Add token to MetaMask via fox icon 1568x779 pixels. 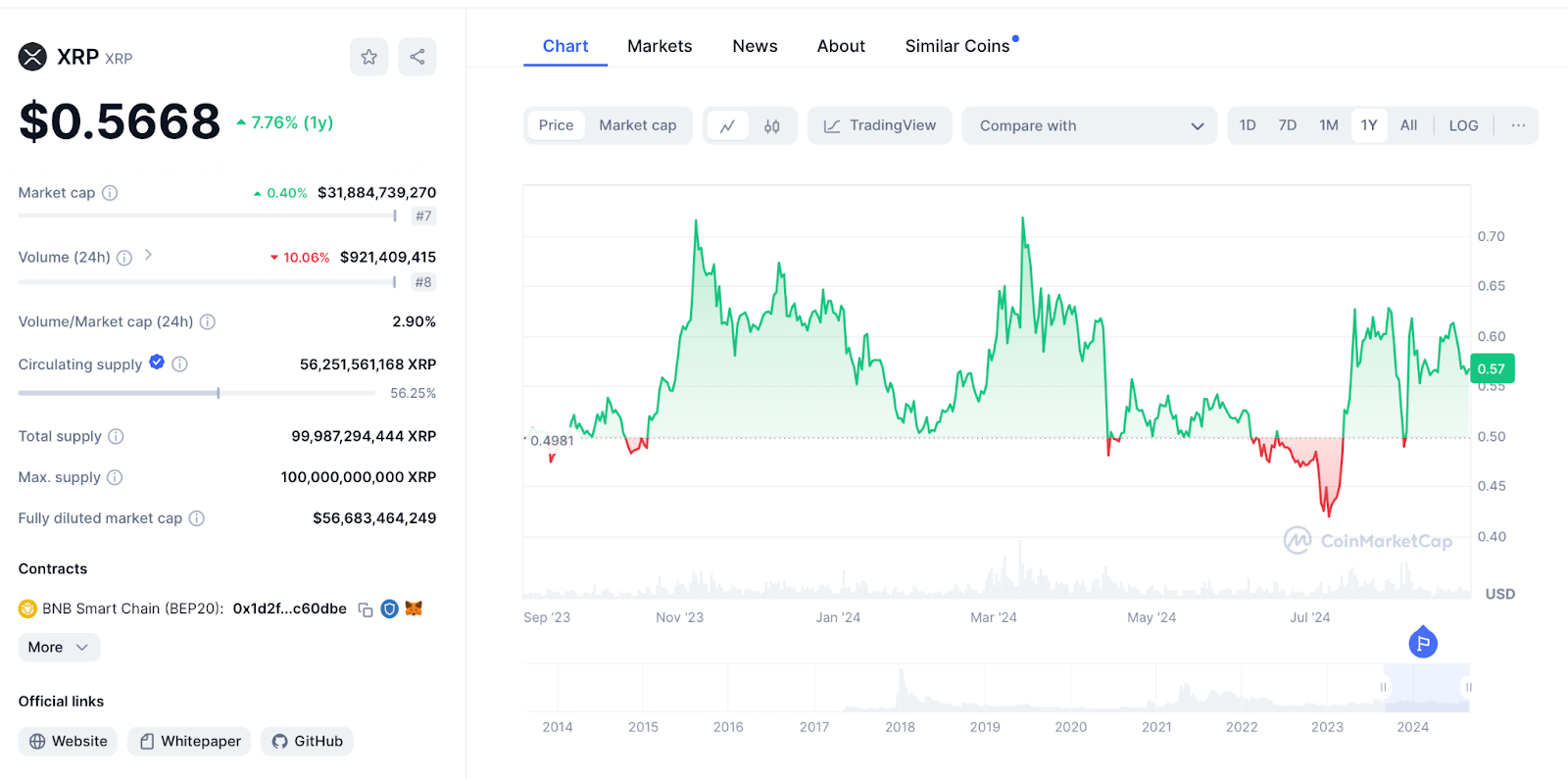point(414,609)
